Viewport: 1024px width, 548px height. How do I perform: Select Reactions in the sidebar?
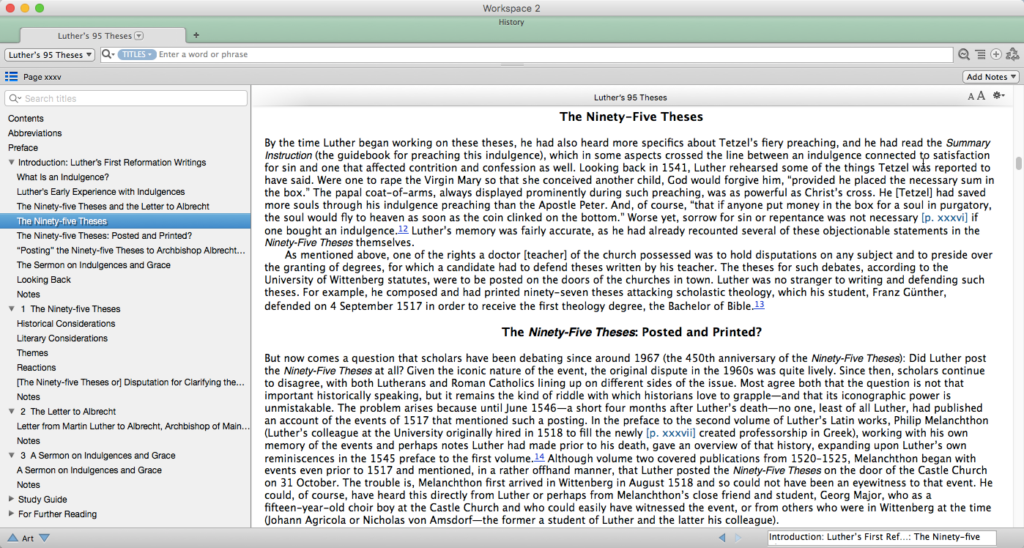(x=36, y=368)
